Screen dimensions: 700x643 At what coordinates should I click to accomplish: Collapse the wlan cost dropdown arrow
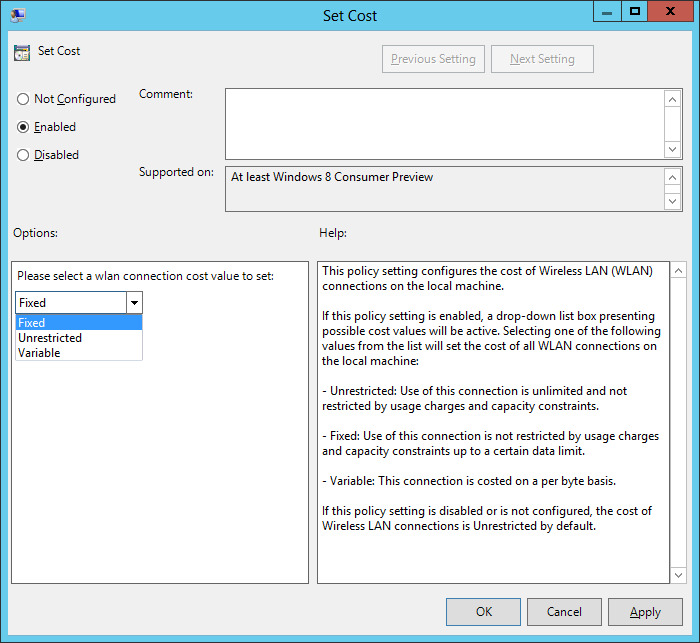tap(134, 303)
